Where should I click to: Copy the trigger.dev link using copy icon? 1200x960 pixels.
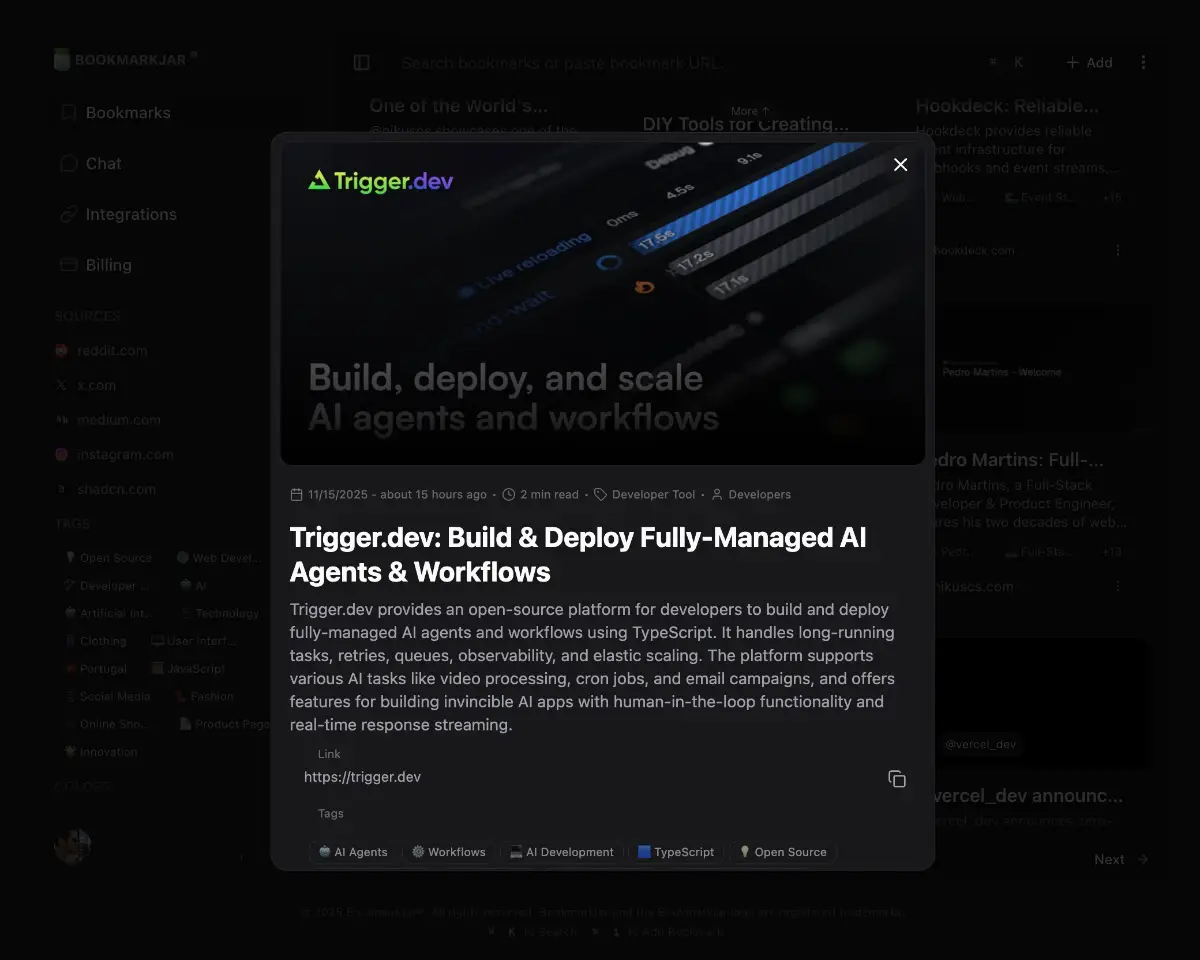897,779
